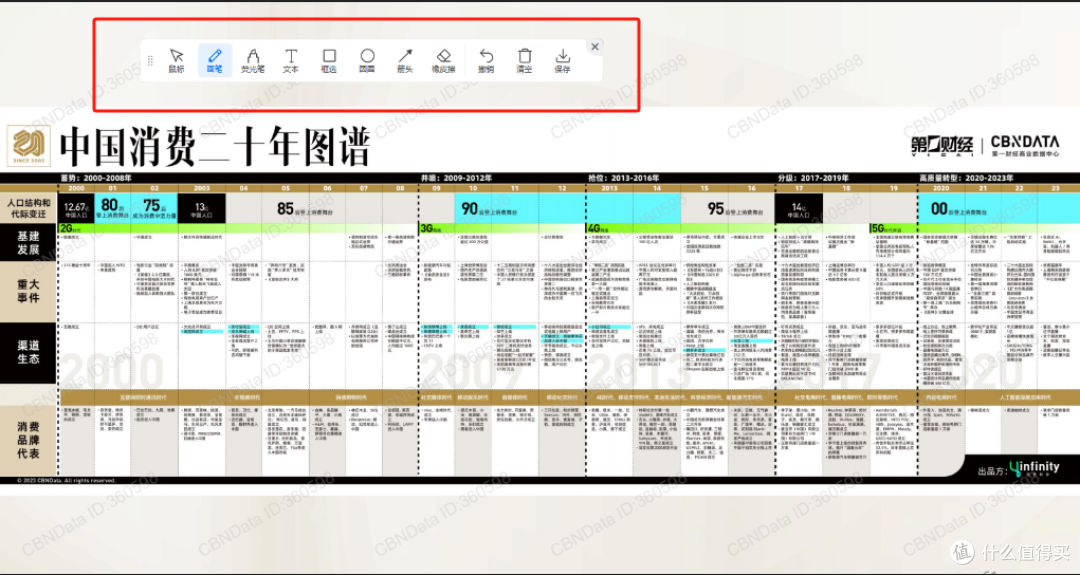
Task: Click the 95后 population cell
Action: click(735, 209)
